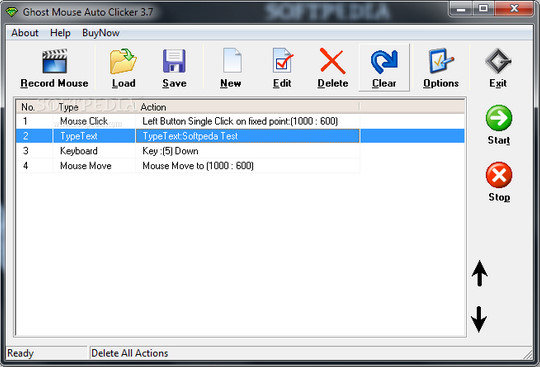Save the script with the floppy icon

click(174, 61)
